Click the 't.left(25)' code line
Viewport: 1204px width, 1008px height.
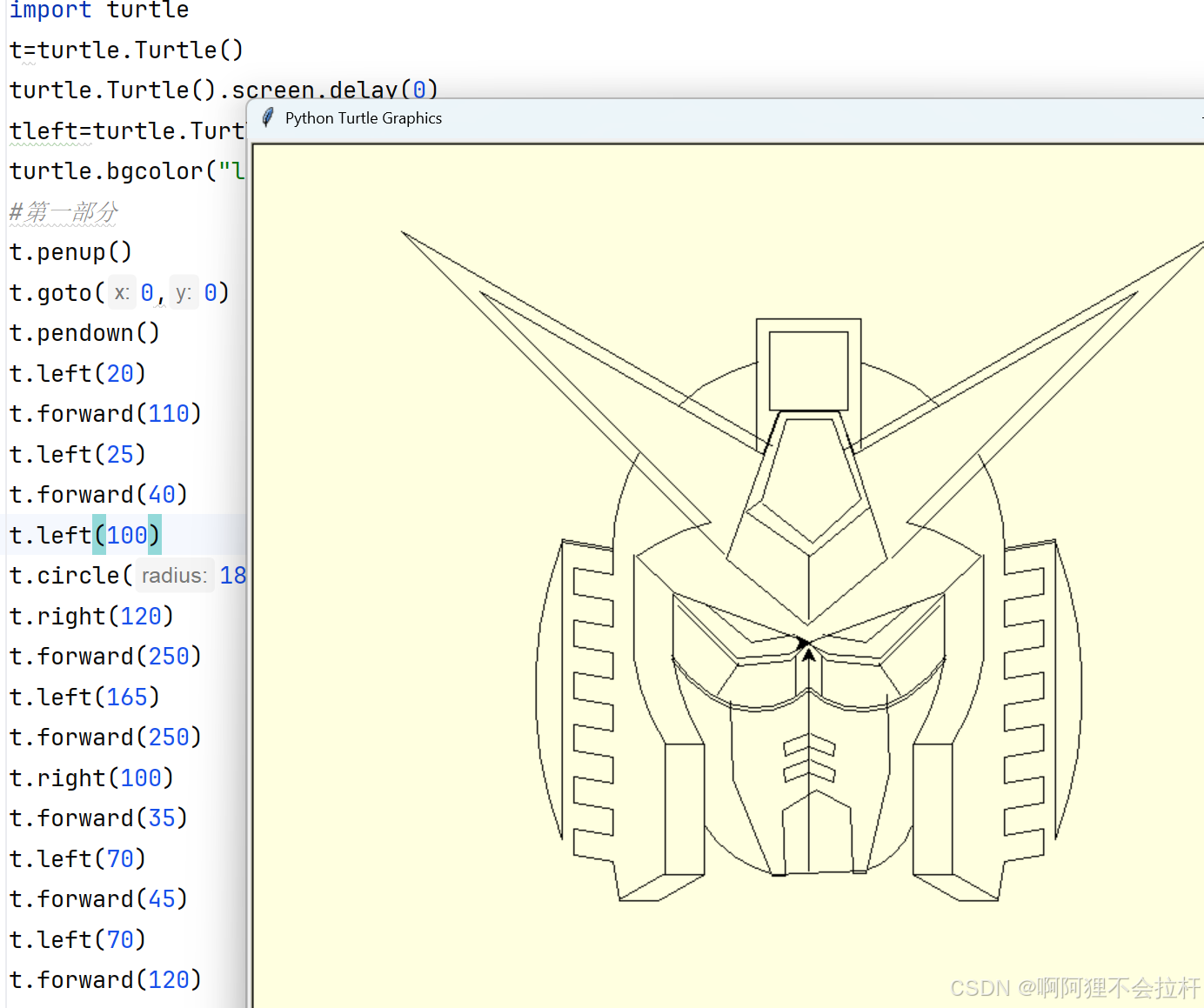point(77,455)
